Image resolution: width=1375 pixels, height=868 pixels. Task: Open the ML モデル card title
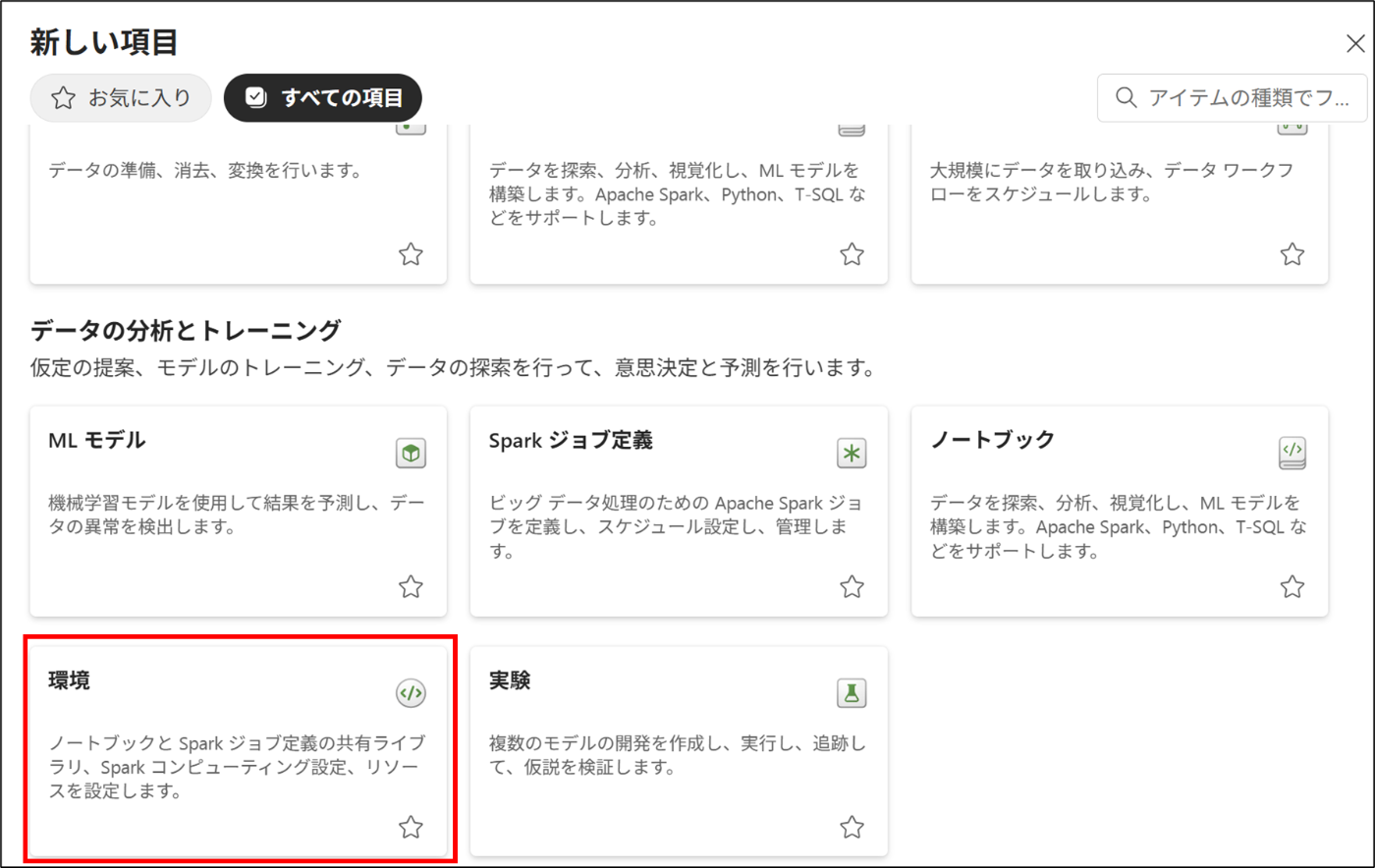96,440
